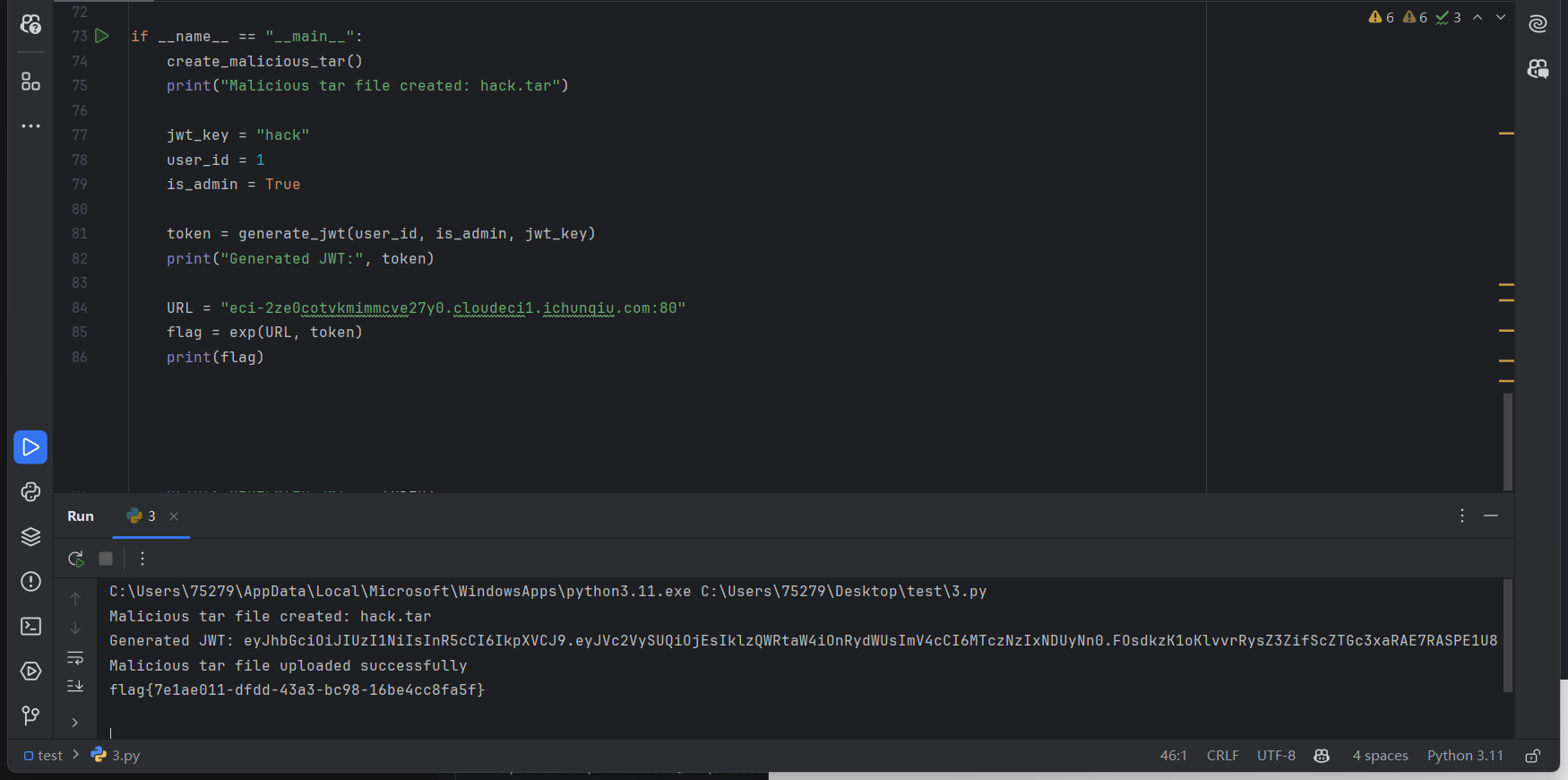
Task: Click the warning stripe mark beside line 77
Action: [1506, 134]
